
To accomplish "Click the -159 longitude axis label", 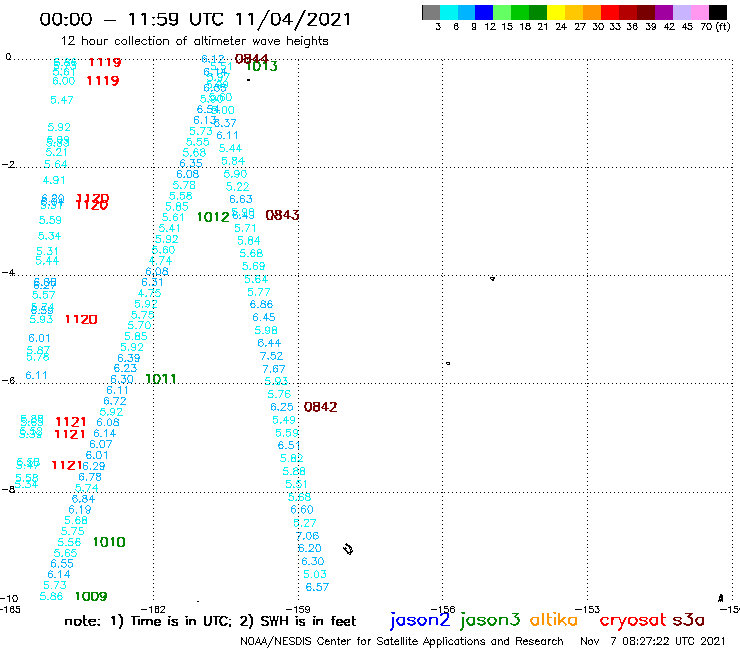I will click(x=298, y=609).
